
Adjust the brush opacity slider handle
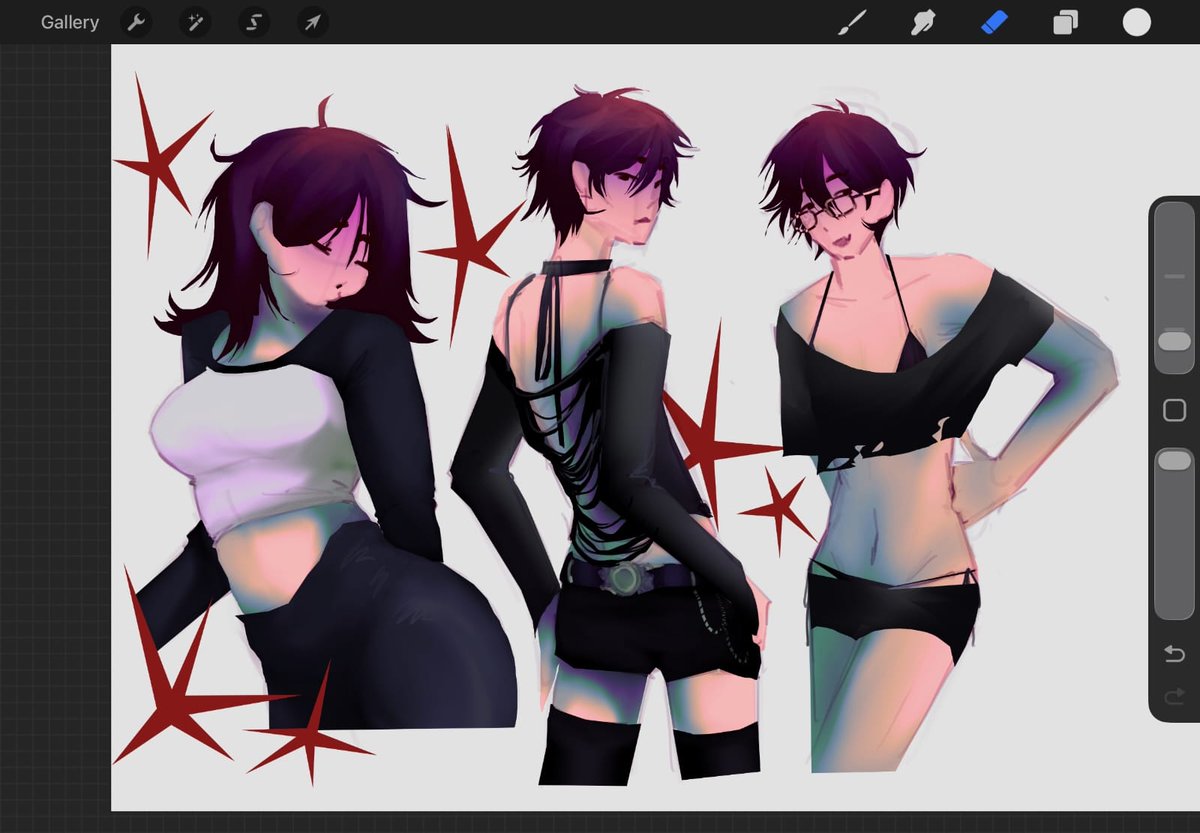click(1174, 460)
